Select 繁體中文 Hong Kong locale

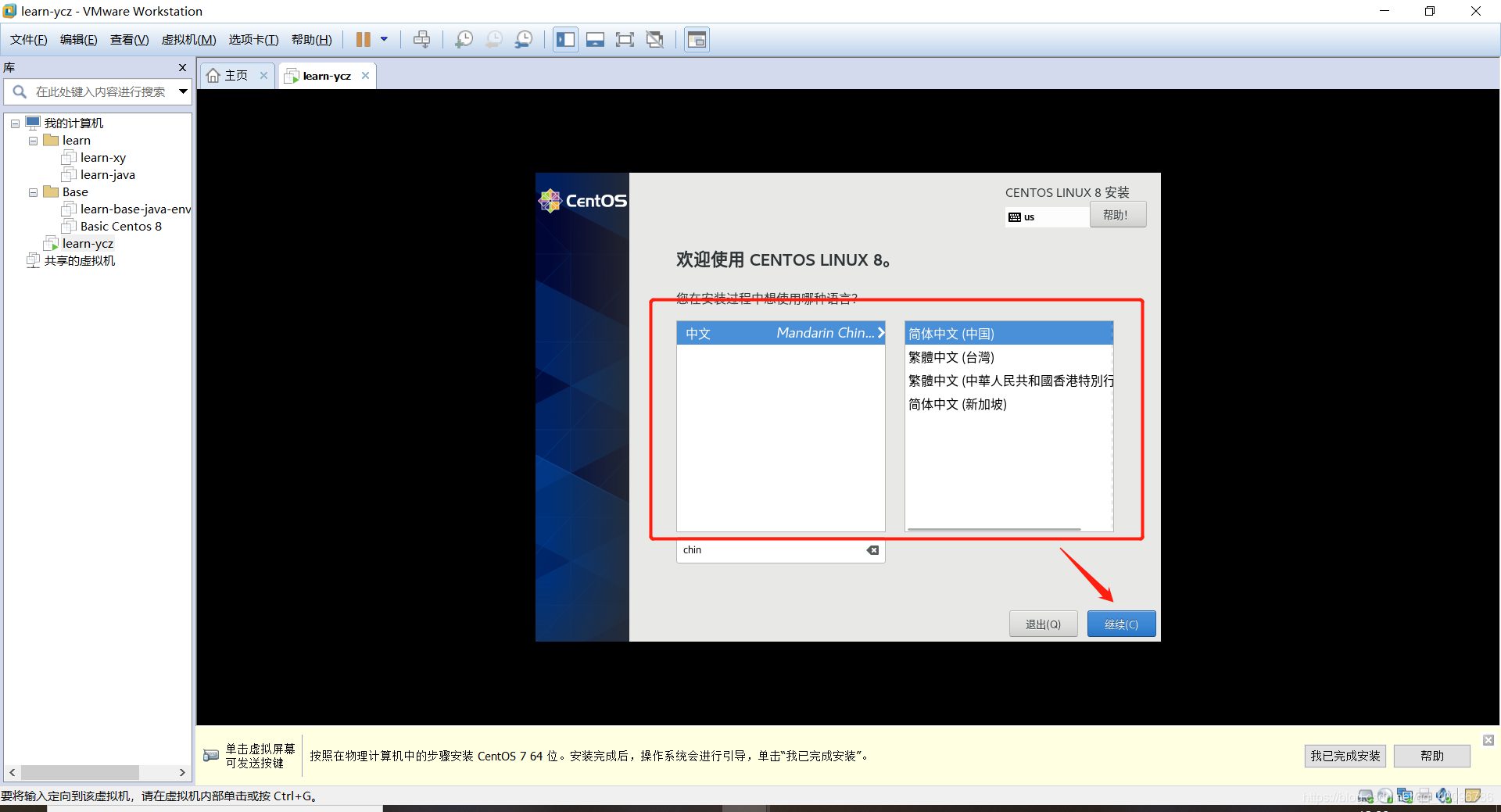(x=1008, y=381)
